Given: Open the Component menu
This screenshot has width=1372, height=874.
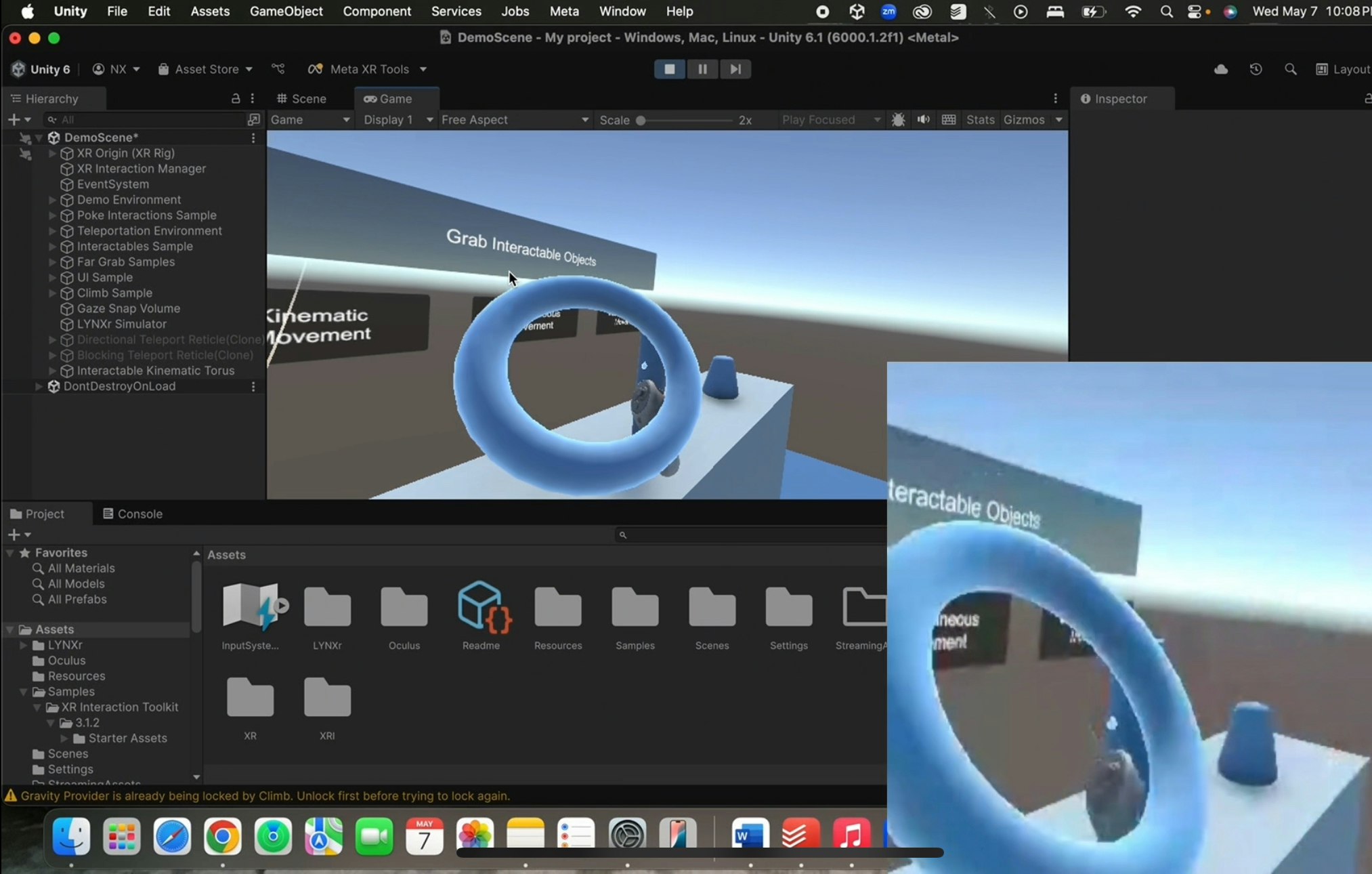Looking at the screenshot, I should (377, 12).
